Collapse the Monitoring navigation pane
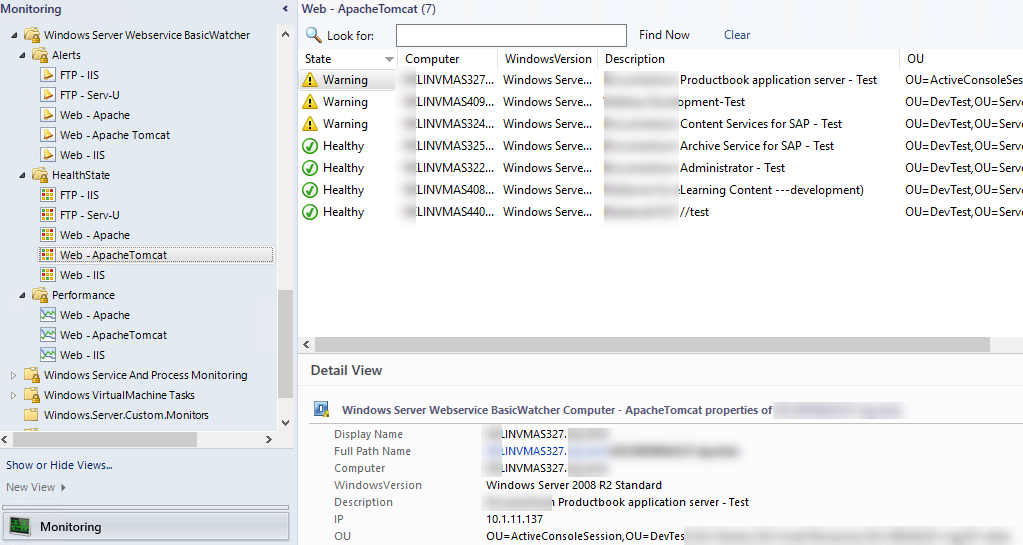This screenshot has width=1023, height=545. pos(285,8)
